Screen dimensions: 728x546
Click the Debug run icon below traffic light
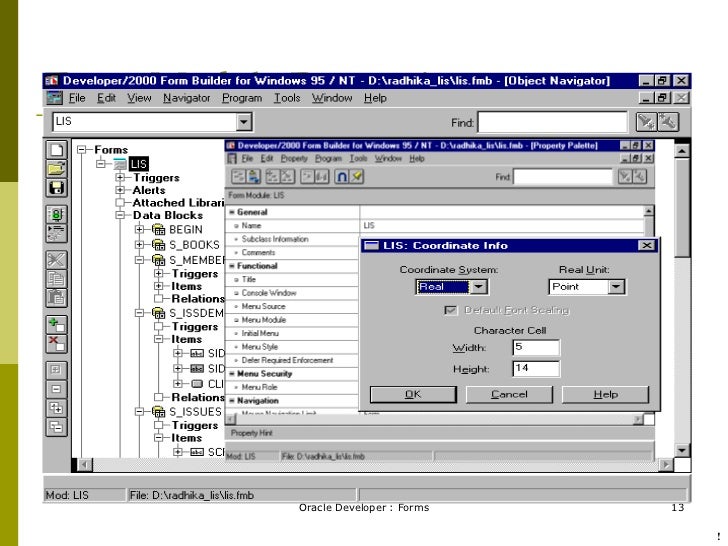click(56, 233)
